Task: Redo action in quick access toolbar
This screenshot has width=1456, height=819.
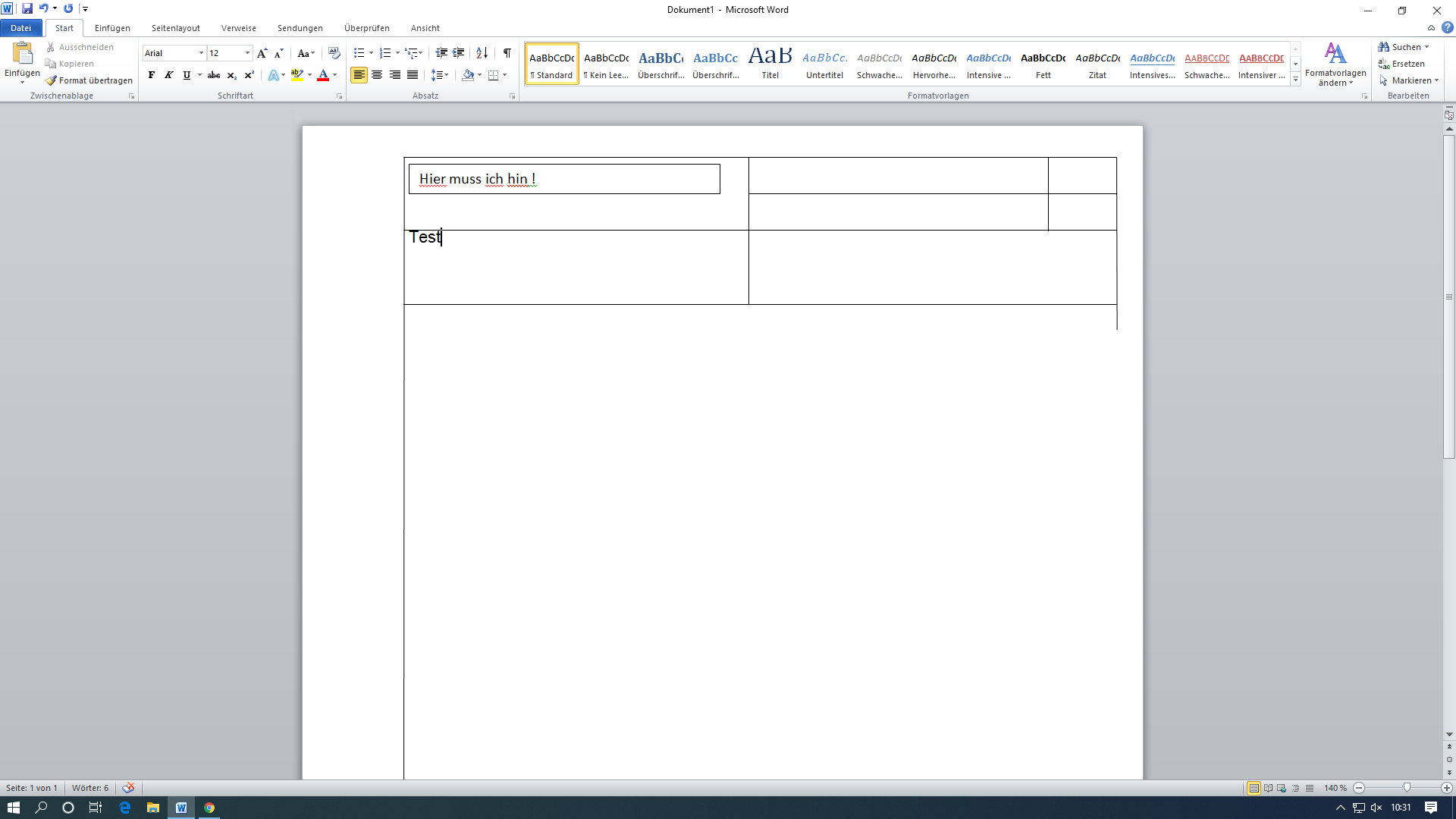Action: 68,9
